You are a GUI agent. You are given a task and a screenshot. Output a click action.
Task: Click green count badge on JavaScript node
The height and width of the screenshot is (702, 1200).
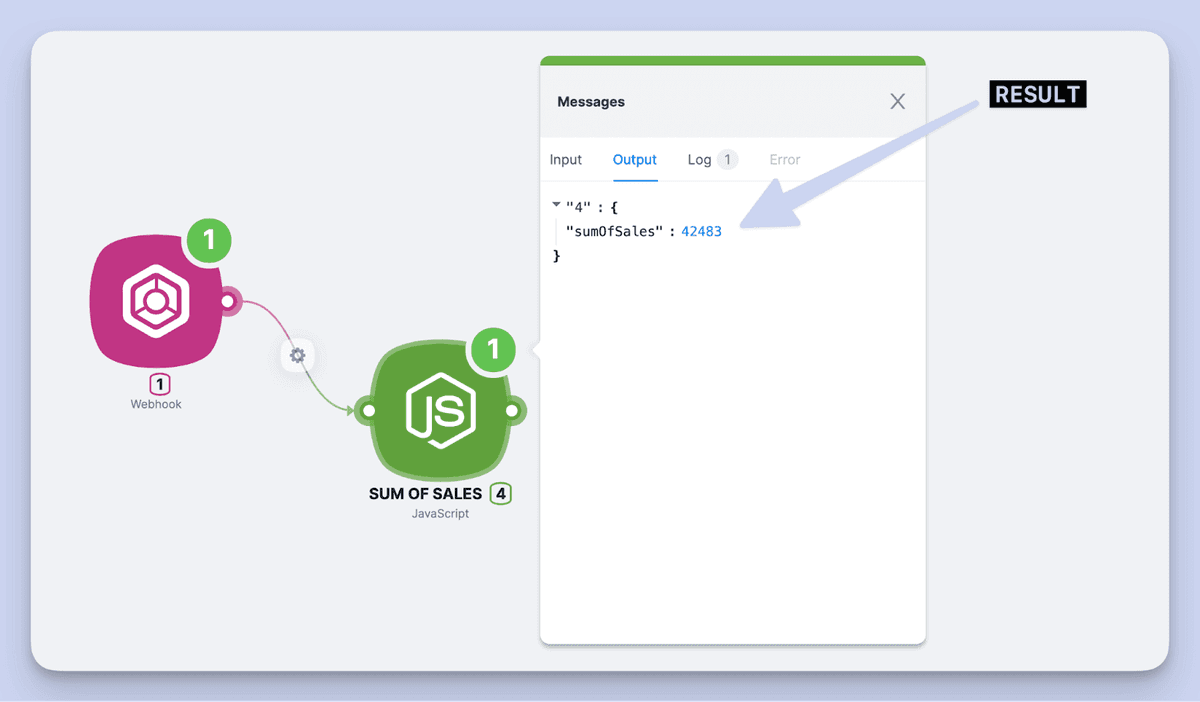(492, 350)
